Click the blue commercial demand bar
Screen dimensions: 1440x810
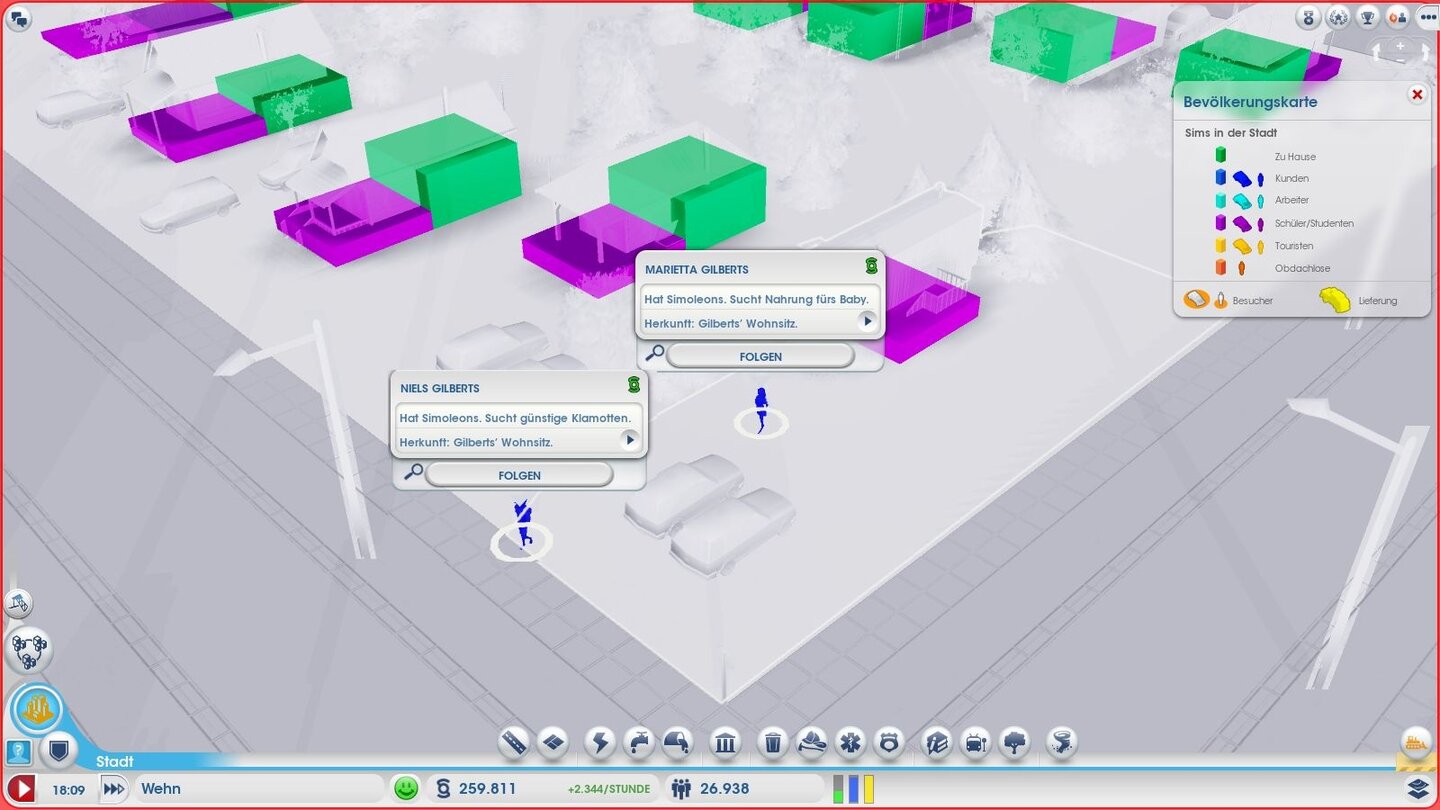pyautogui.click(x=853, y=789)
